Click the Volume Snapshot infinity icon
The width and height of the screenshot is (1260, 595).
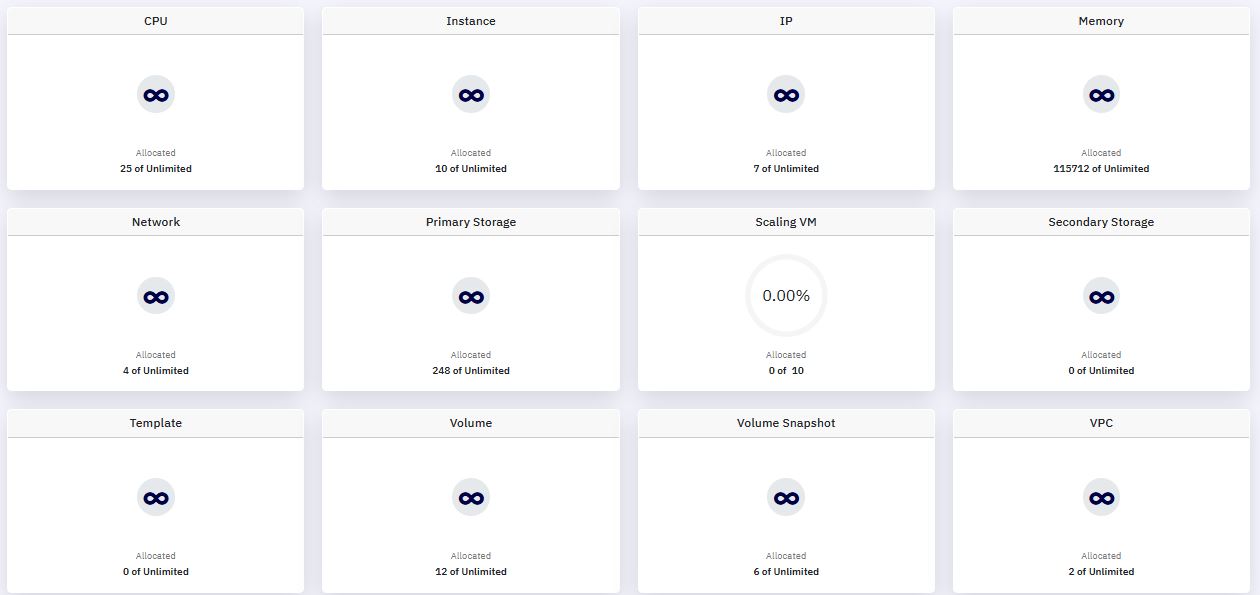point(786,497)
